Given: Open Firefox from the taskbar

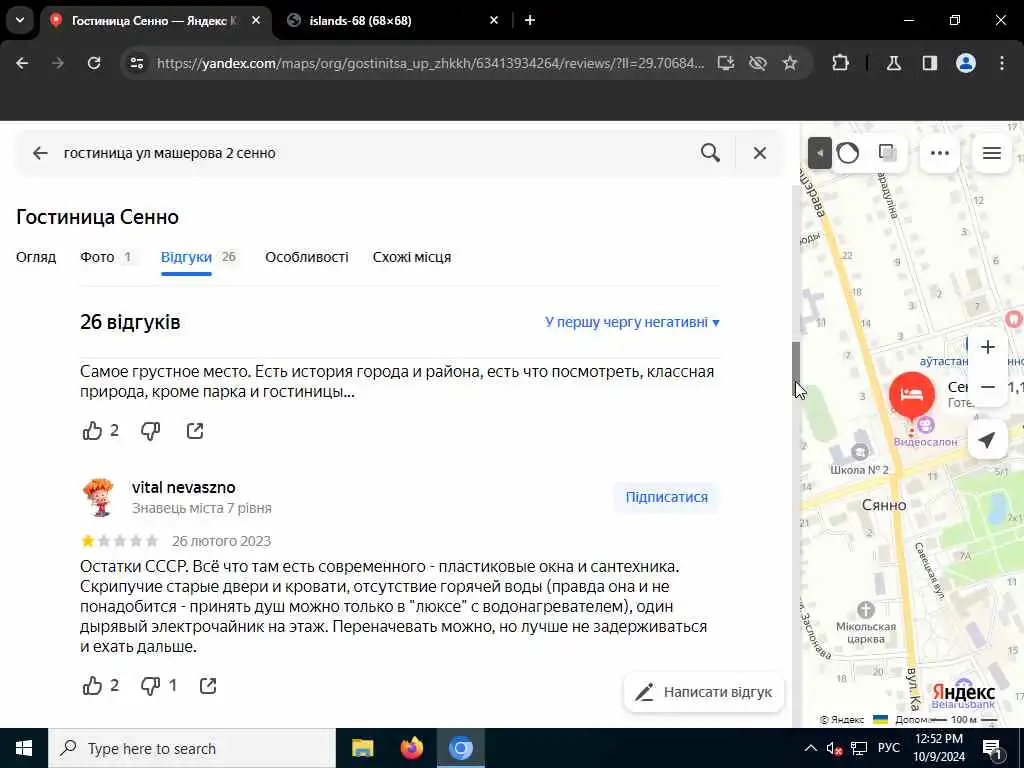Looking at the screenshot, I should coord(411,748).
